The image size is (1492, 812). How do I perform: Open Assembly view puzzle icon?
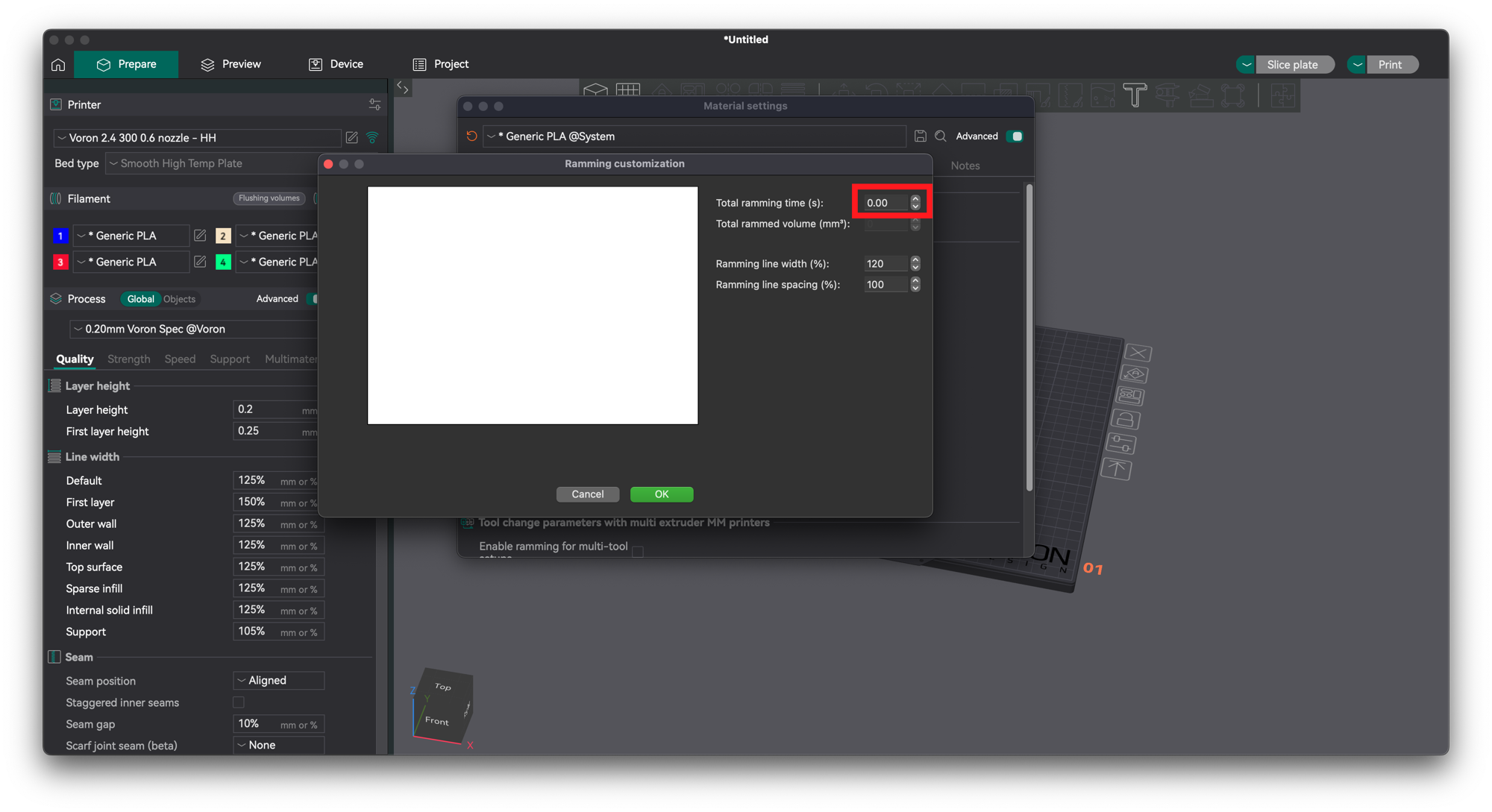1282,95
